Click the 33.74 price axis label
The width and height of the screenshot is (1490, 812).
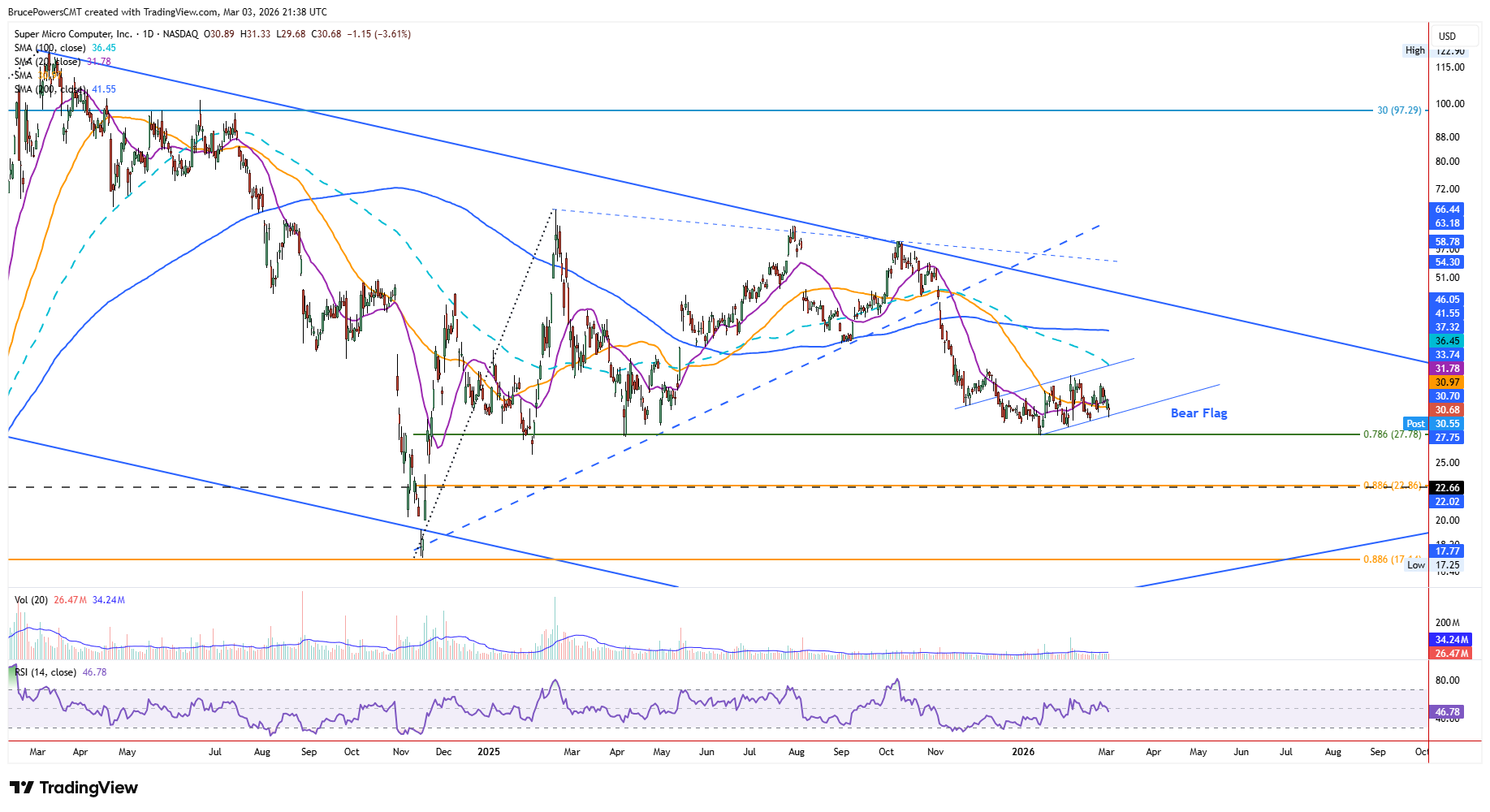(x=1447, y=355)
